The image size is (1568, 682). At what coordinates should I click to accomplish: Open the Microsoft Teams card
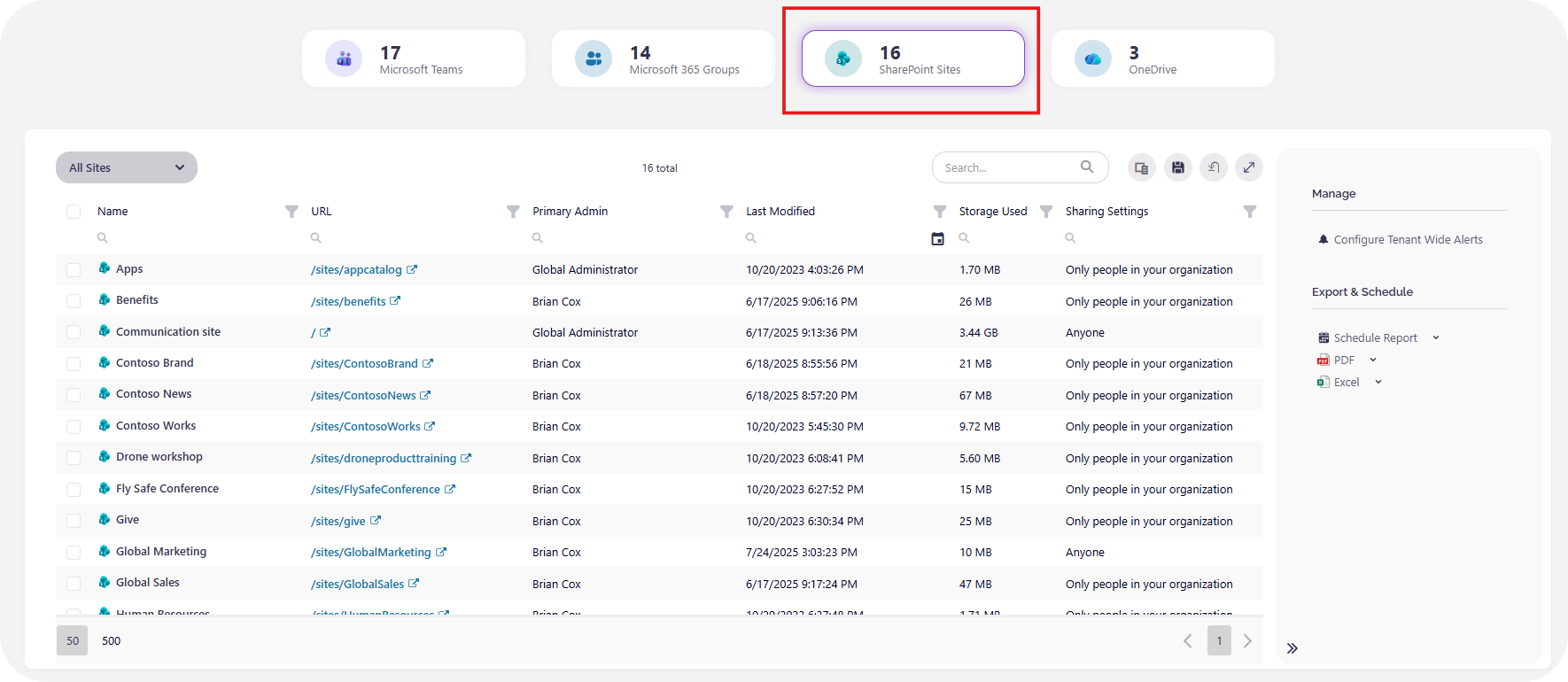click(414, 58)
